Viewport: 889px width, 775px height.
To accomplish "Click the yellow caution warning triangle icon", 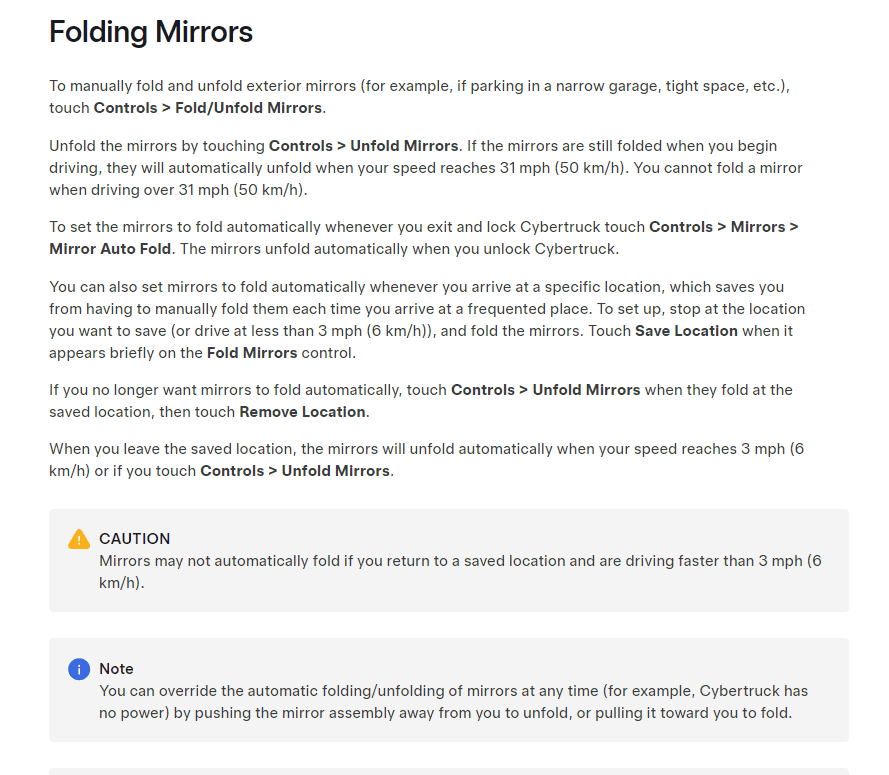I will coord(79,539).
